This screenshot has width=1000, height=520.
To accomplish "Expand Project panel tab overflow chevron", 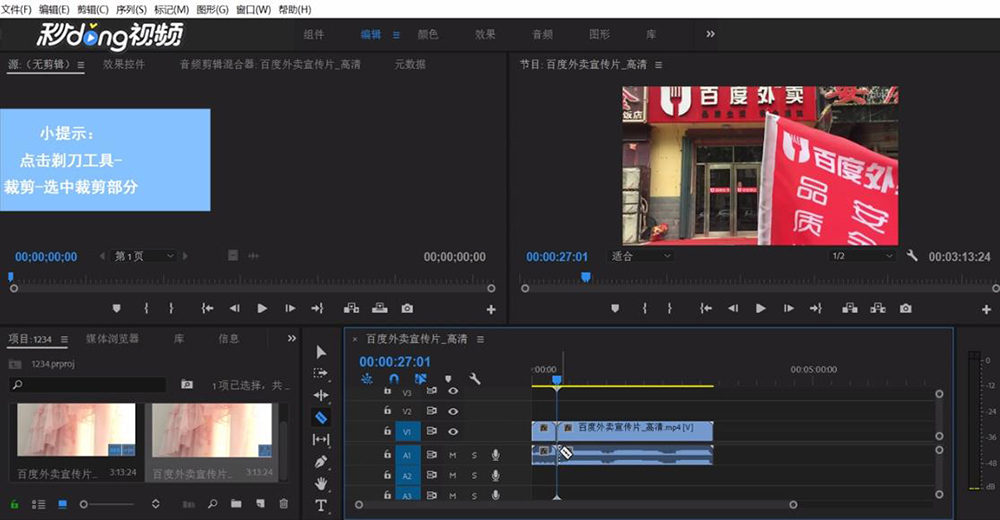I will click(x=291, y=338).
